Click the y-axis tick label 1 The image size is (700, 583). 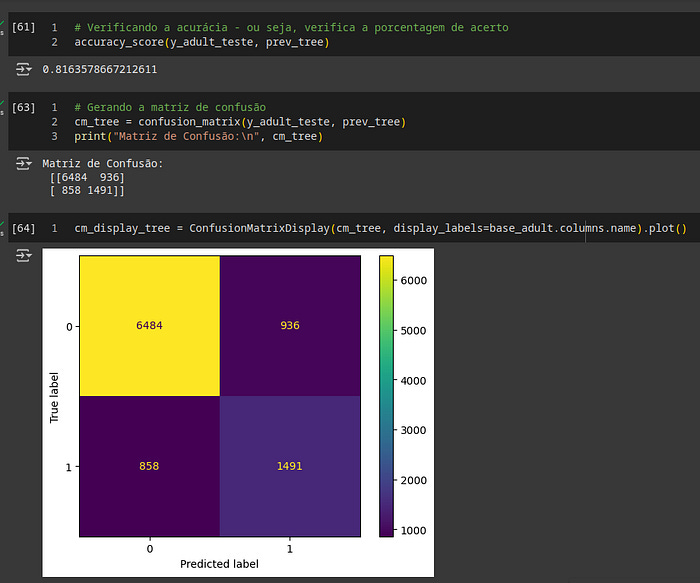click(69, 467)
